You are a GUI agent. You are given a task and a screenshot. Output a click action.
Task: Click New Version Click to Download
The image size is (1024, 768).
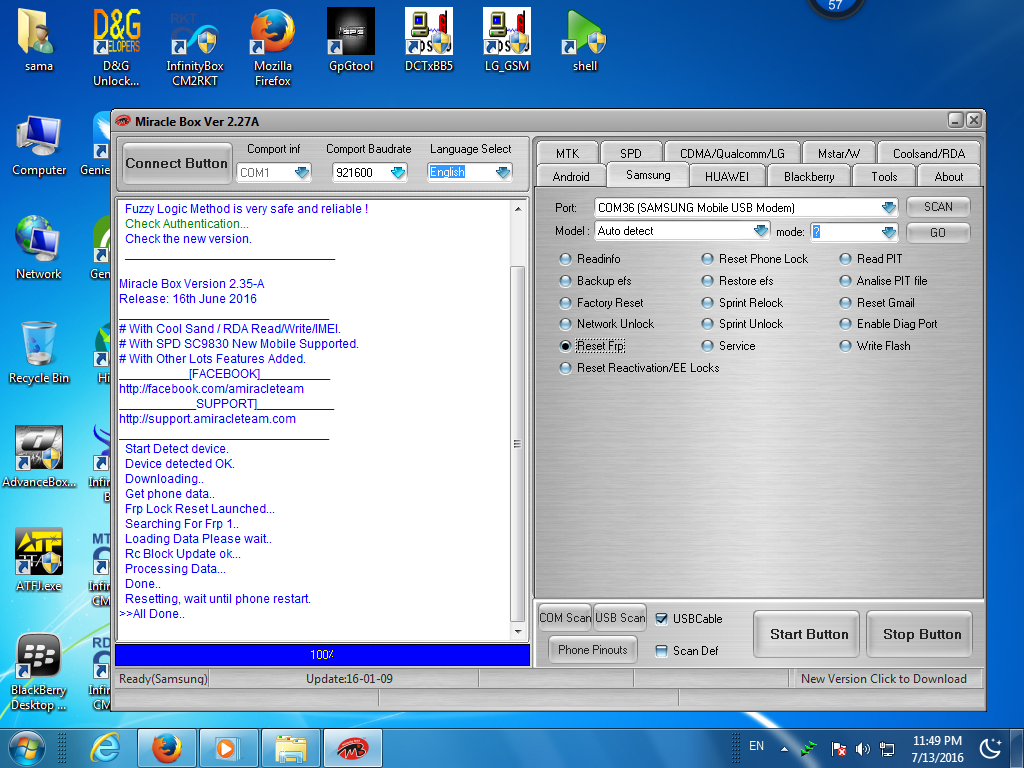coord(884,679)
